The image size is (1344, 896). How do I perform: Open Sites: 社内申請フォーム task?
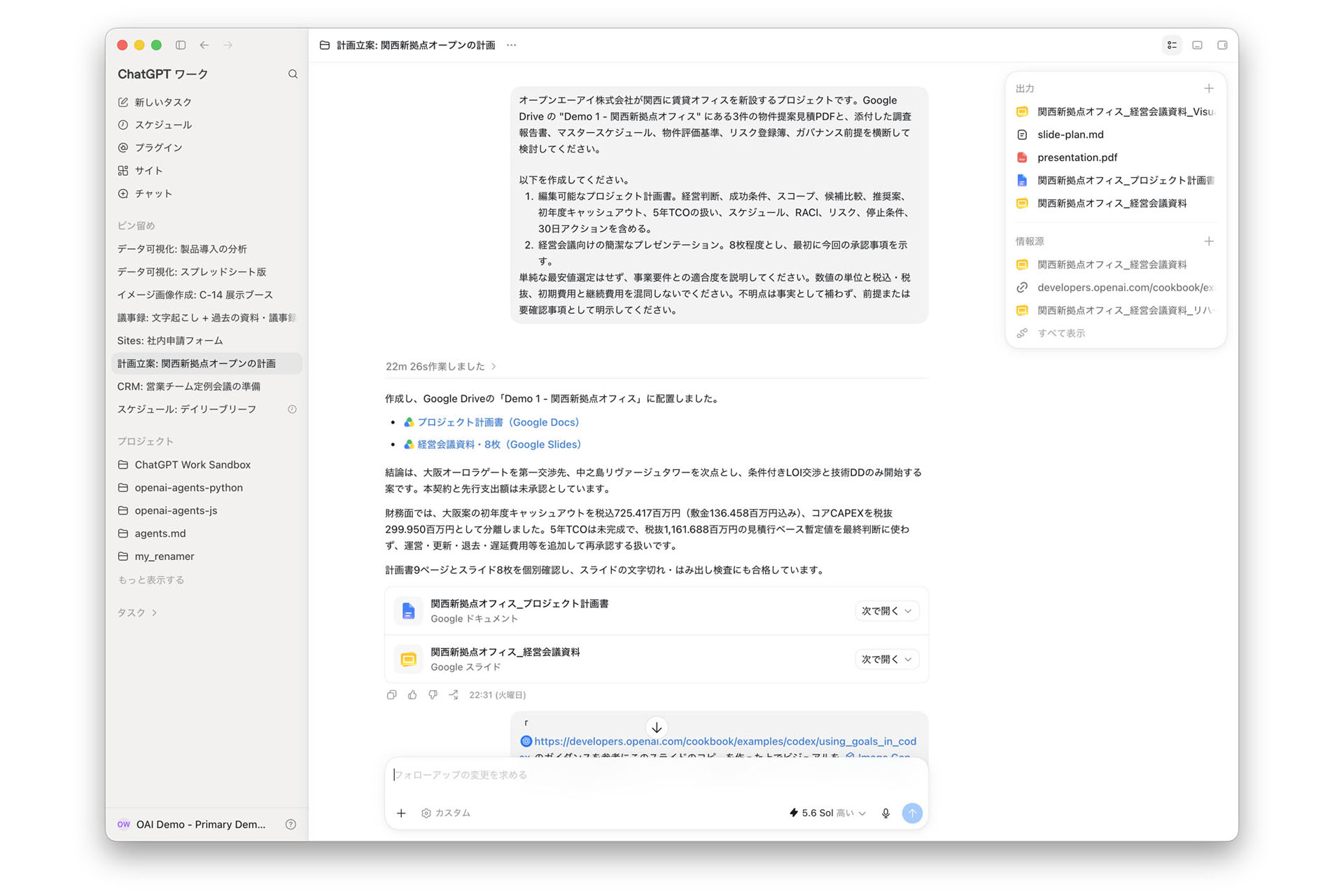206,341
